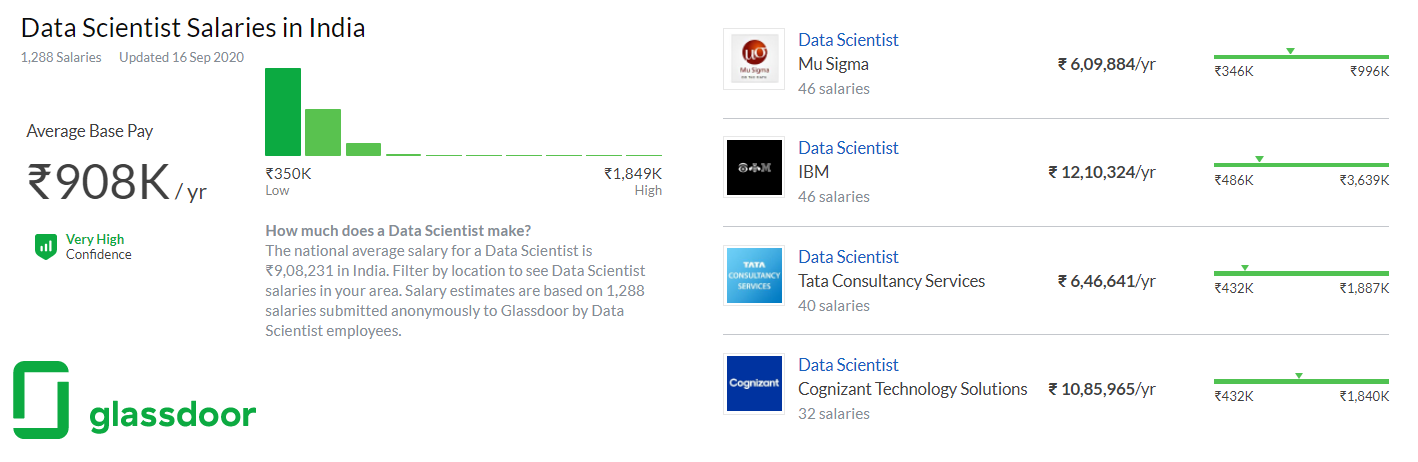Click the second histogram bar

click(323, 132)
